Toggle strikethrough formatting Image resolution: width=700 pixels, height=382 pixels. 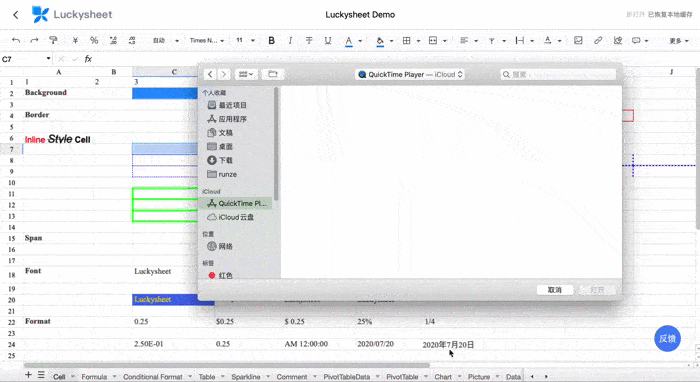click(309, 41)
